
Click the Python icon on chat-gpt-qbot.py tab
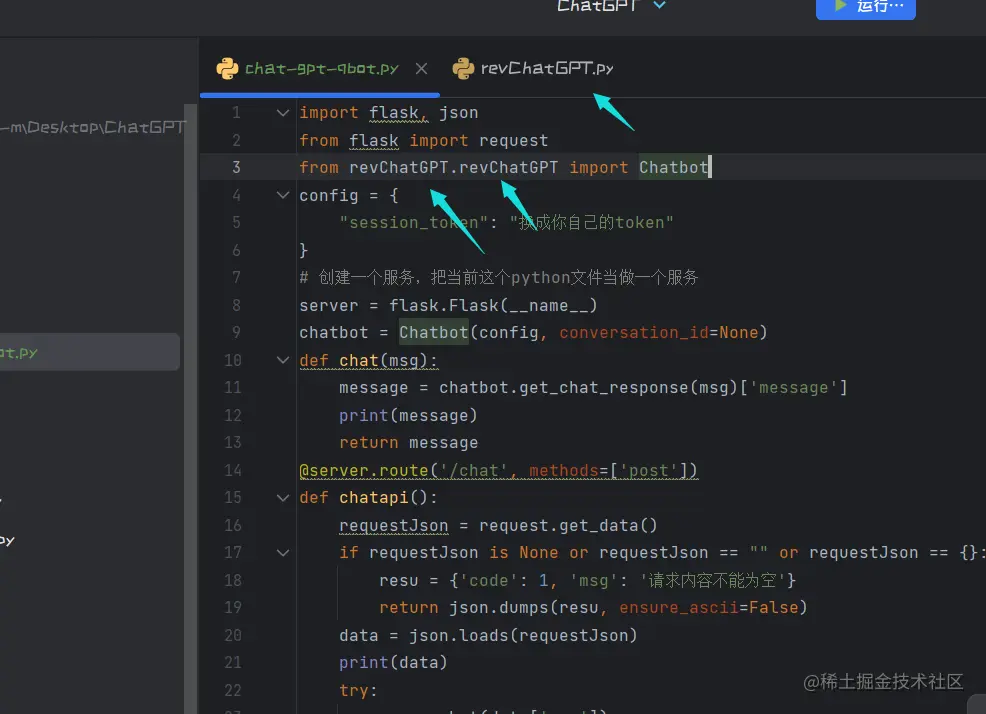point(227,69)
